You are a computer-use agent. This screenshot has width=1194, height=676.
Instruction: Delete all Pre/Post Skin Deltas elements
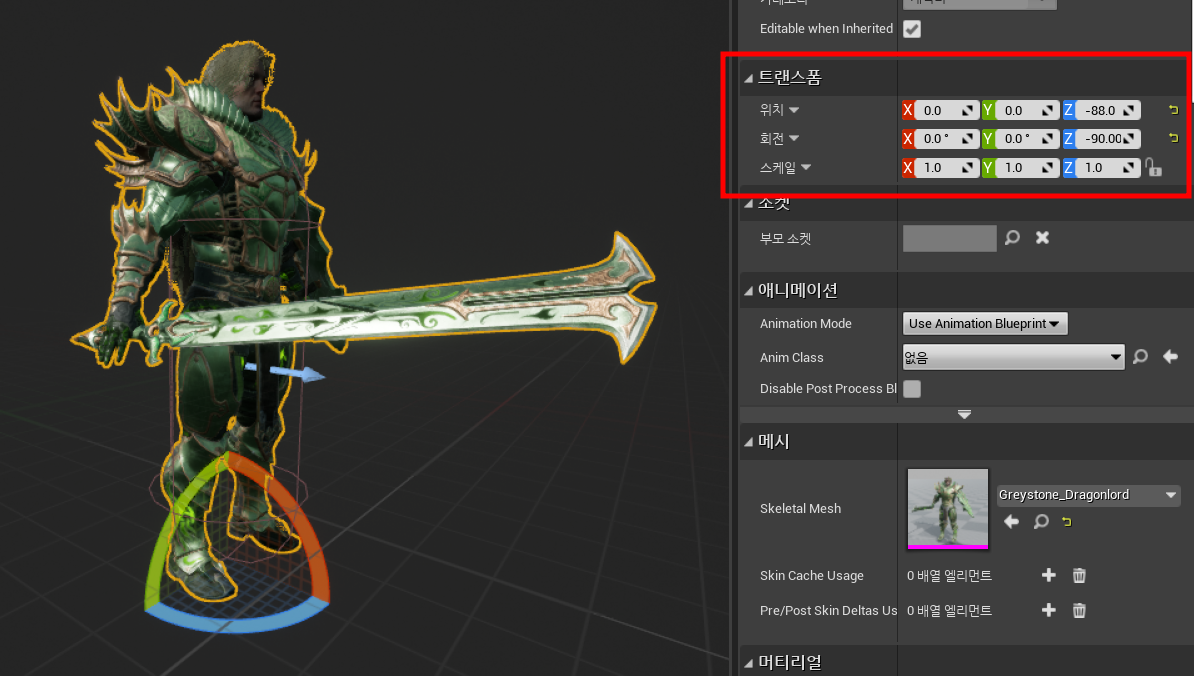(x=1079, y=611)
